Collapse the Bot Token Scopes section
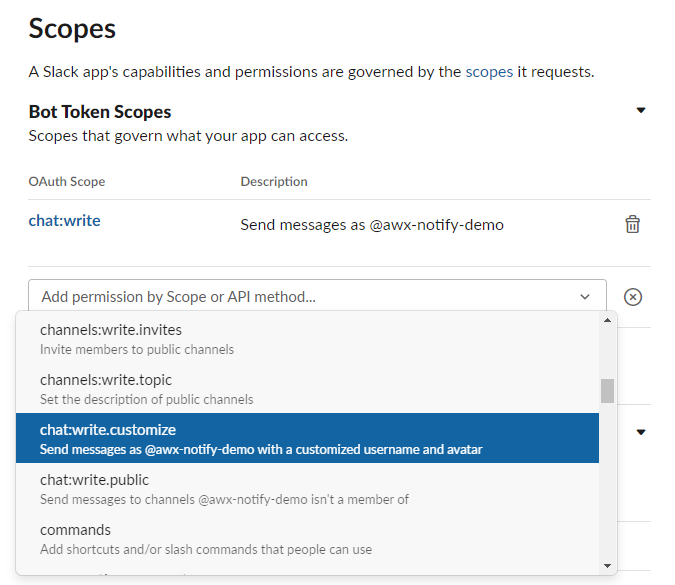Image resolution: width=675 pixels, height=585 pixels. pyautogui.click(x=641, y=111)
